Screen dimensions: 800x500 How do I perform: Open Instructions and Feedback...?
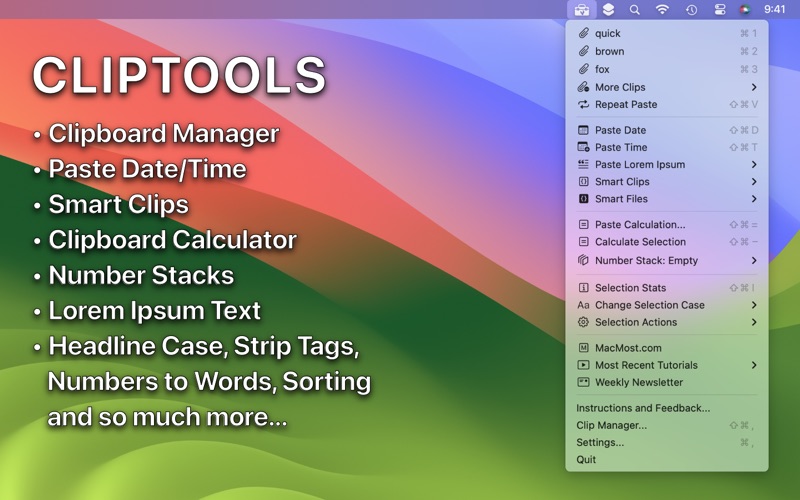point(667,408)
